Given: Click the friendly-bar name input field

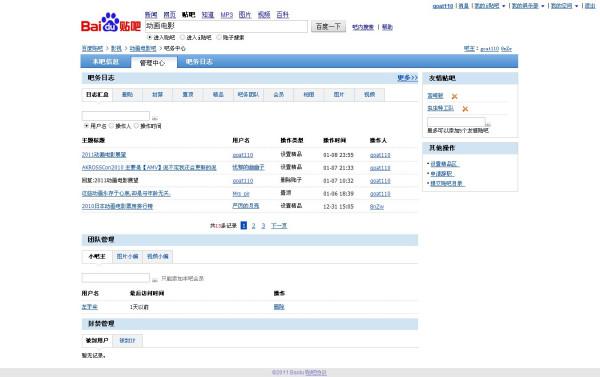Looking at the screenshot, I should pos(456,122).
